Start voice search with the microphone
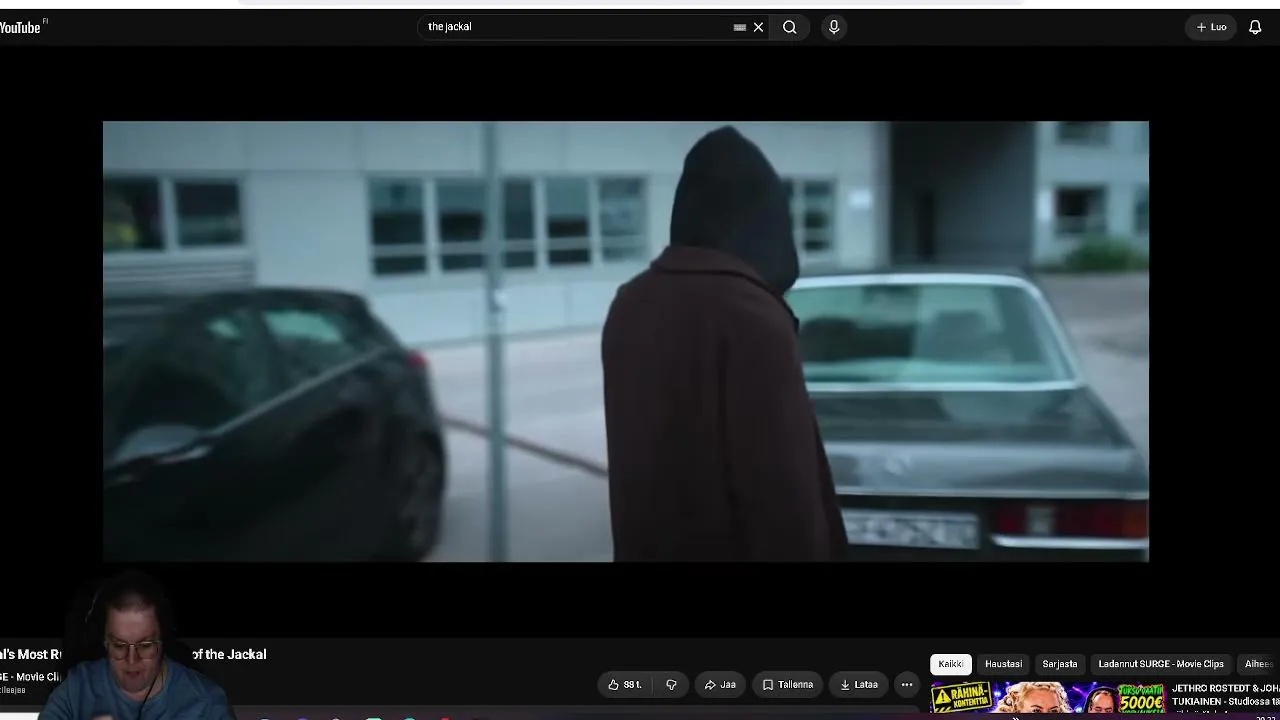This screenshot has height=720, width=1280. tap(834, 27)
